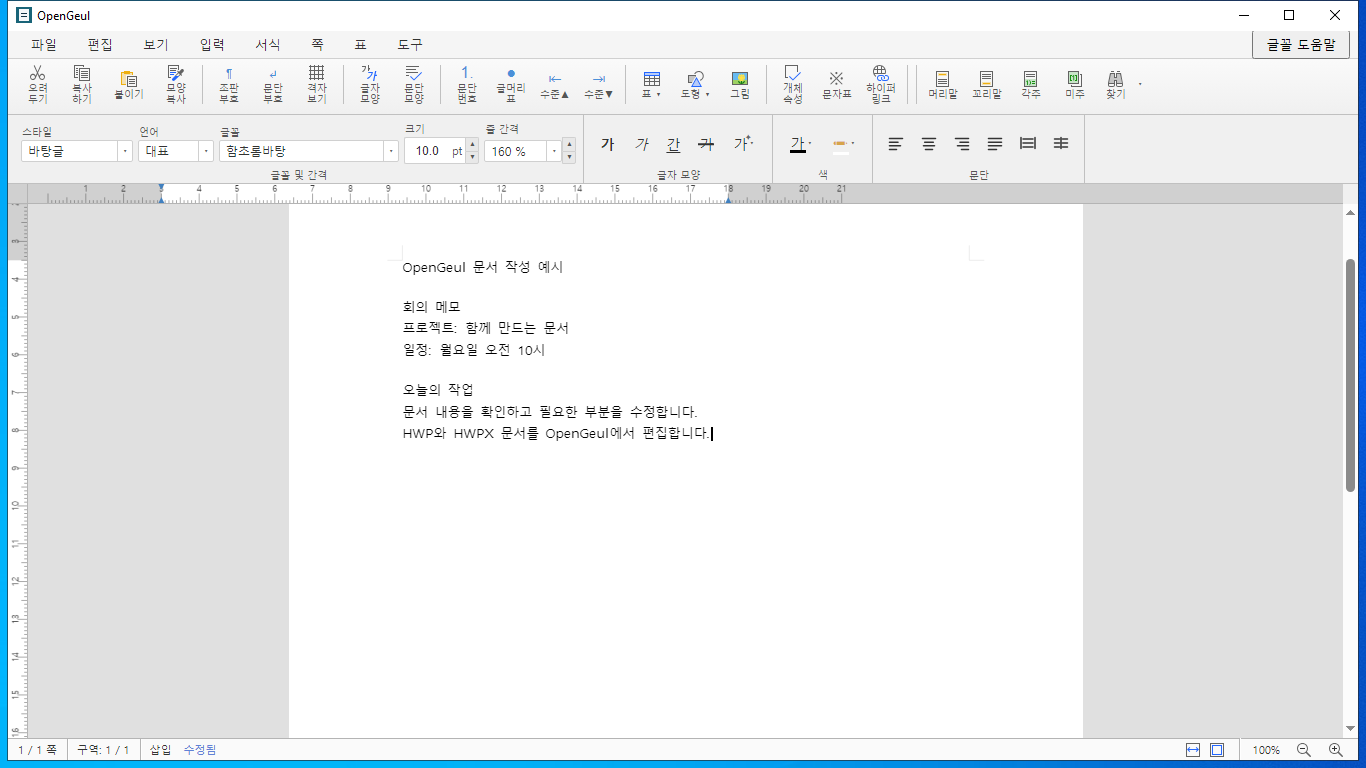Image resolution: width=1366 pixels, height=768 pixels.
Task: Expand the 스타일 style dropdown
Action: 125,151
